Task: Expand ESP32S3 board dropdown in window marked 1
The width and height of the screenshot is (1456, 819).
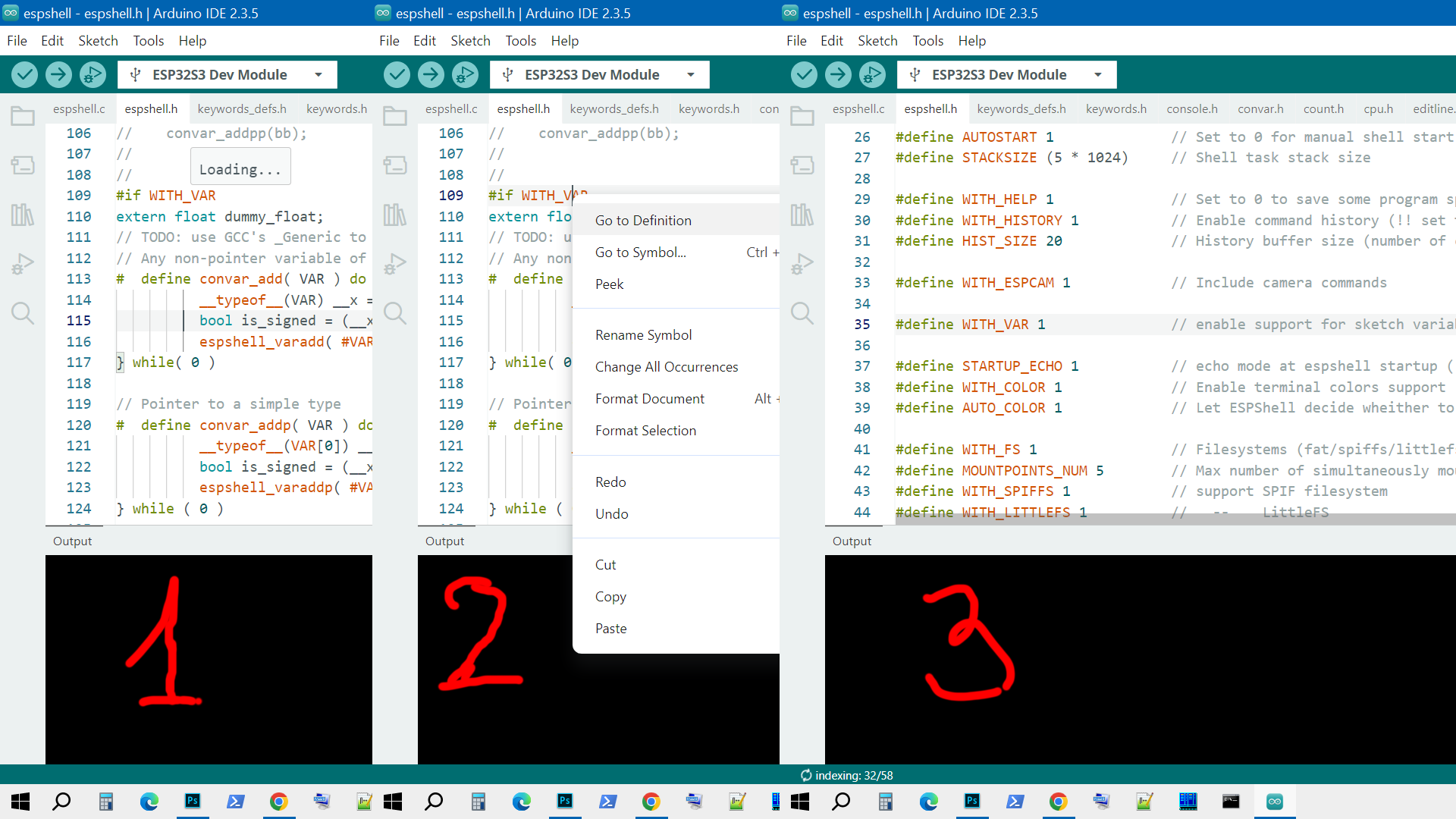Action: click(x=318, y=74)
